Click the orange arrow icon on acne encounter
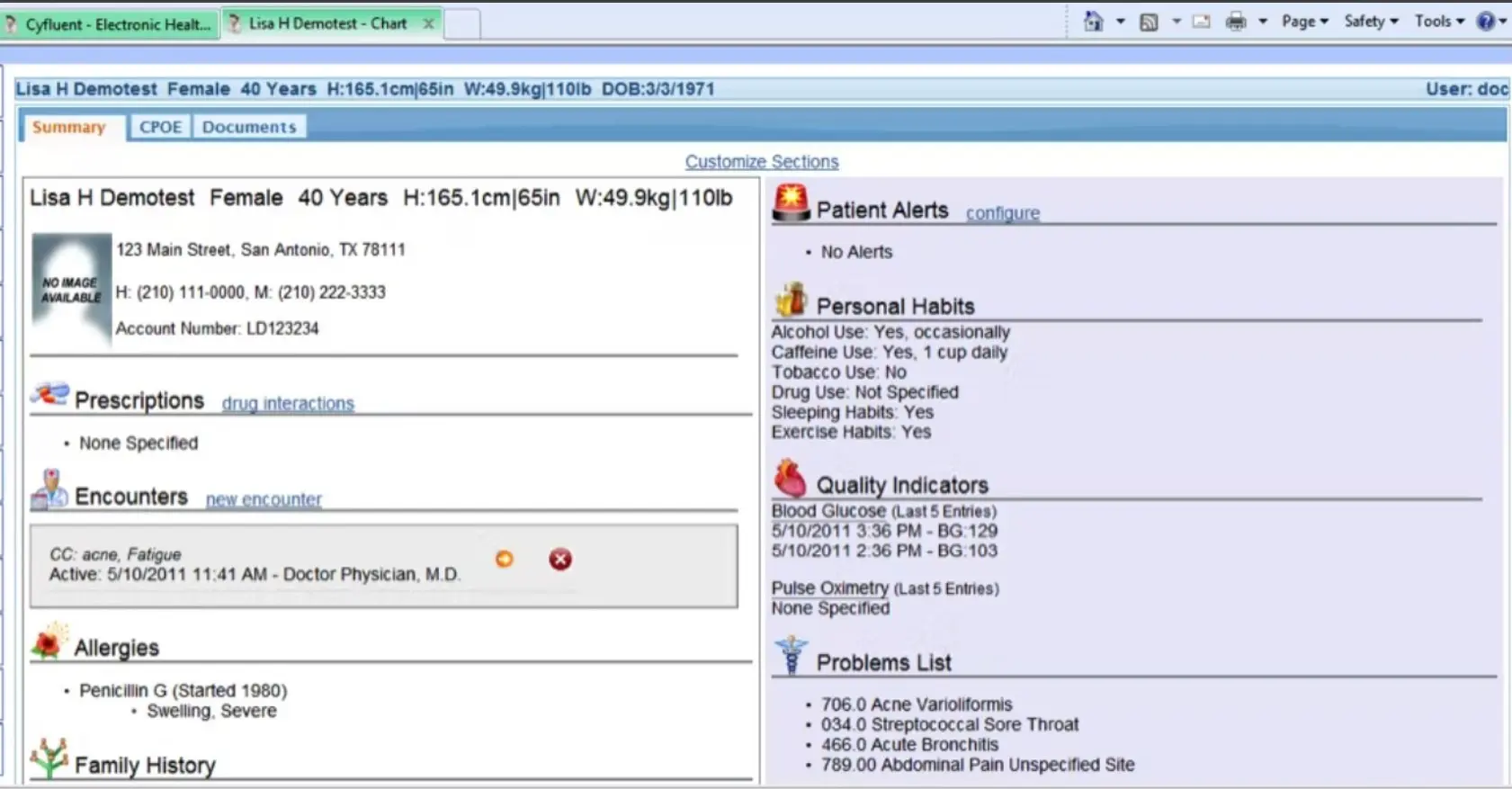The height and width of the screenshot is (789, 1512). coord(505,559)
